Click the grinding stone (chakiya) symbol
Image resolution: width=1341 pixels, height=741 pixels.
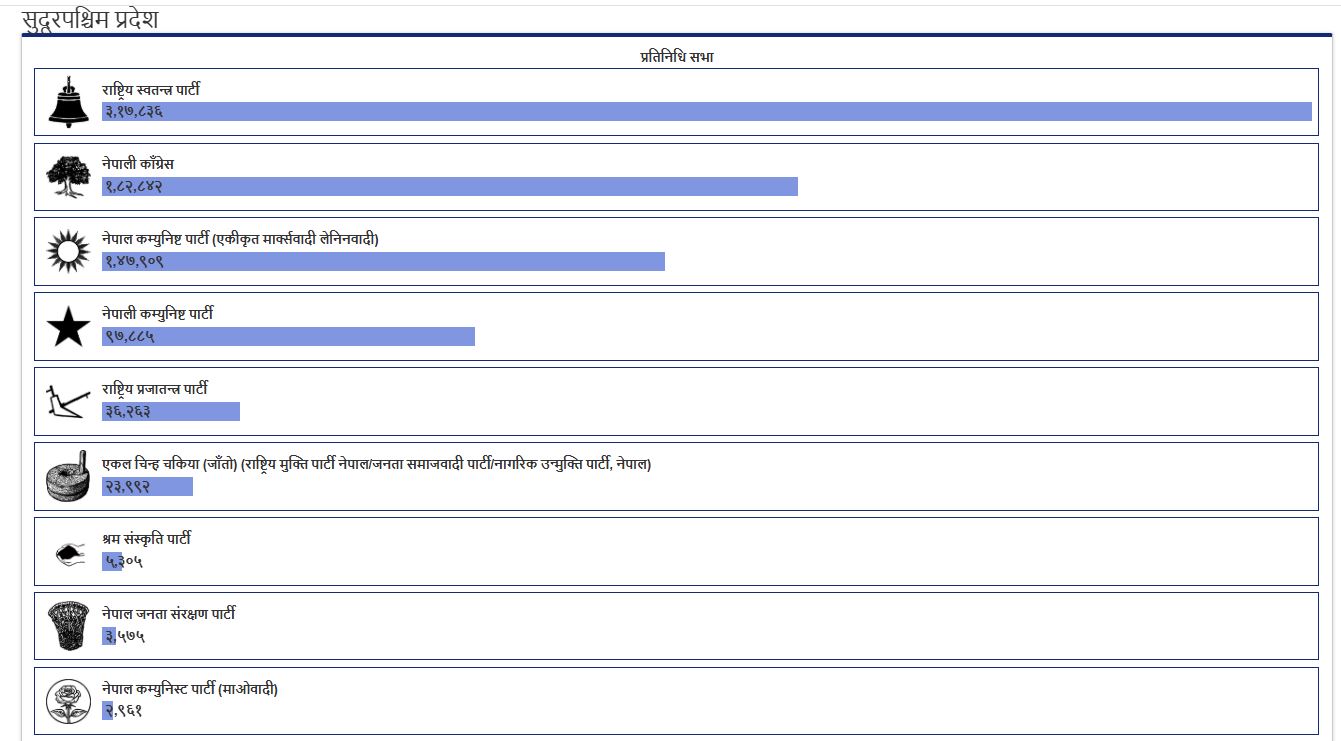(68, 477)
